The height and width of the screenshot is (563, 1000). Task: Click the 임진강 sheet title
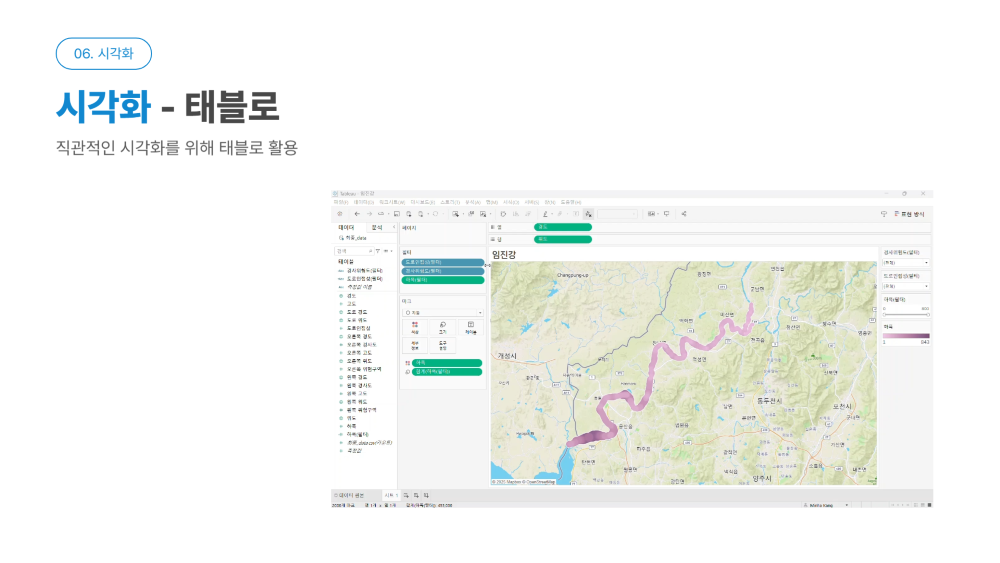coord(504,254)
